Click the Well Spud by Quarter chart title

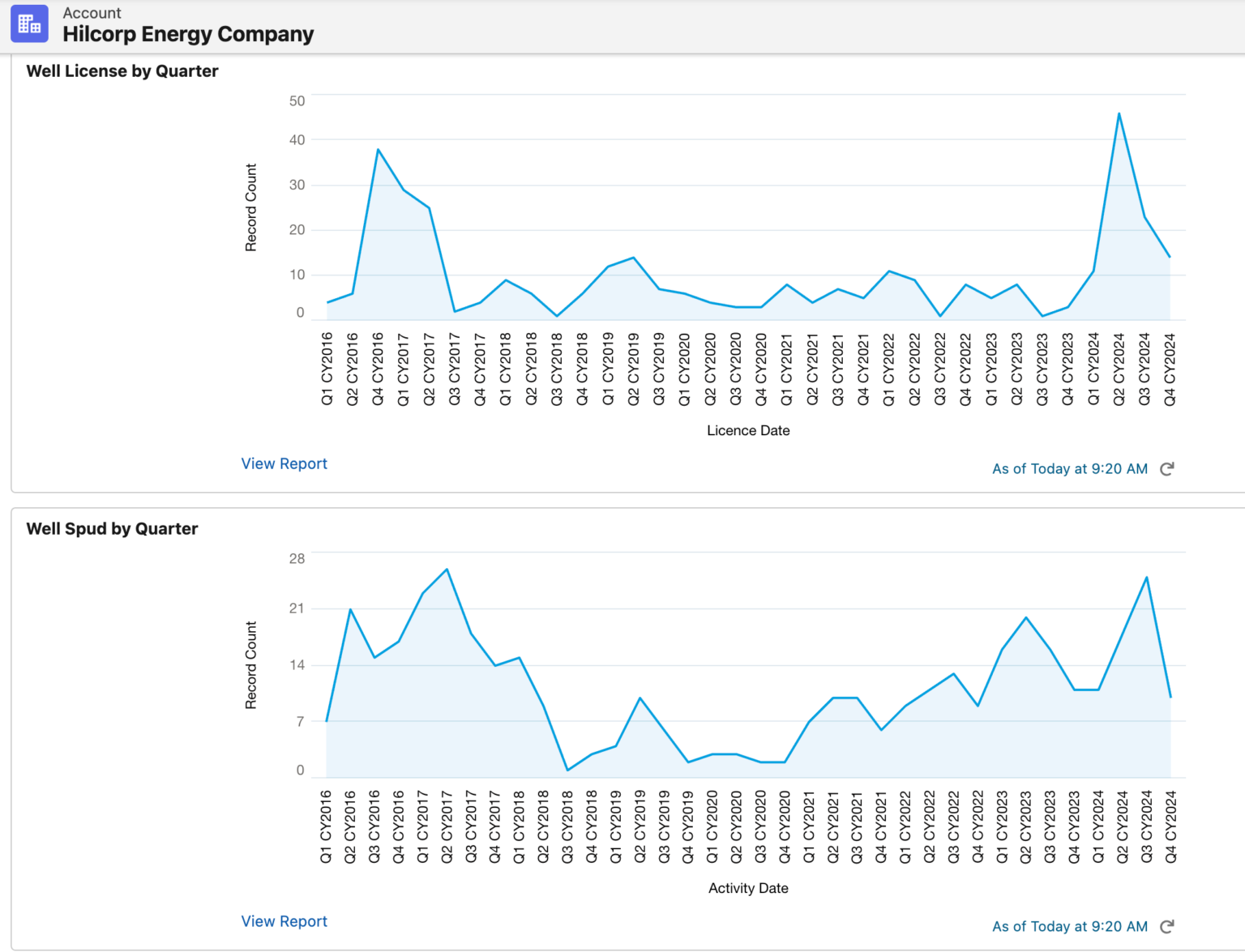[x=113, y=528]
